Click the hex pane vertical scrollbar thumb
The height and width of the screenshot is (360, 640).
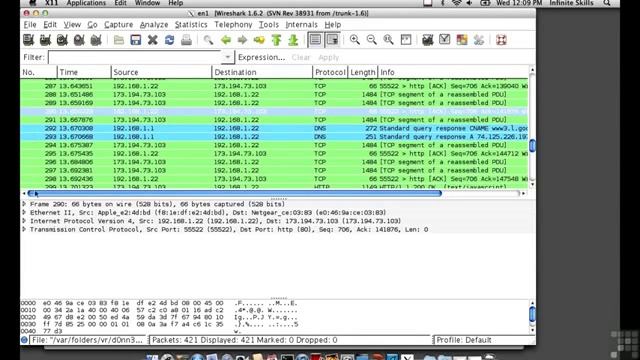[x=532, y=314]
